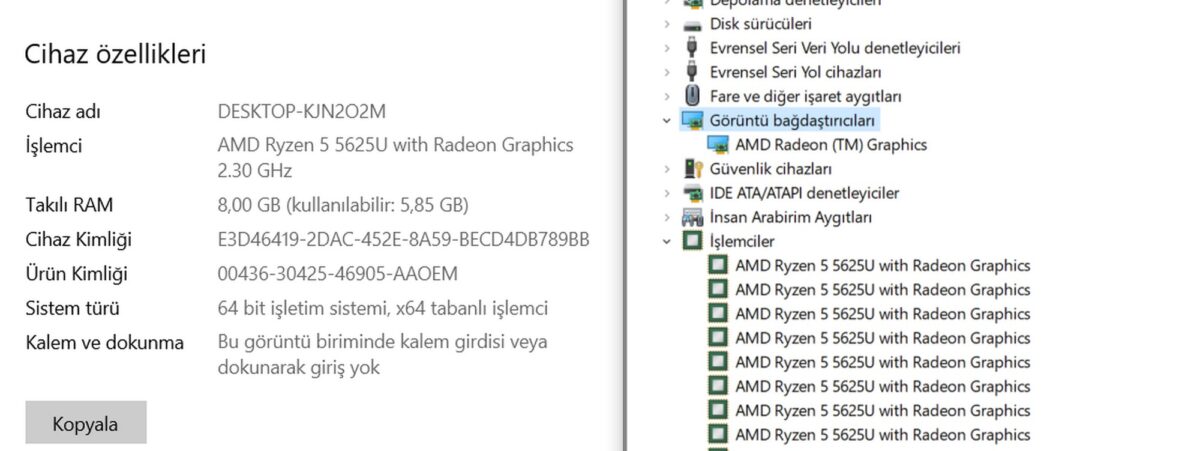1200x451 pixels.
Task: Select İnsan Arabirim Aygıtları label
Action: pos(791,217)
